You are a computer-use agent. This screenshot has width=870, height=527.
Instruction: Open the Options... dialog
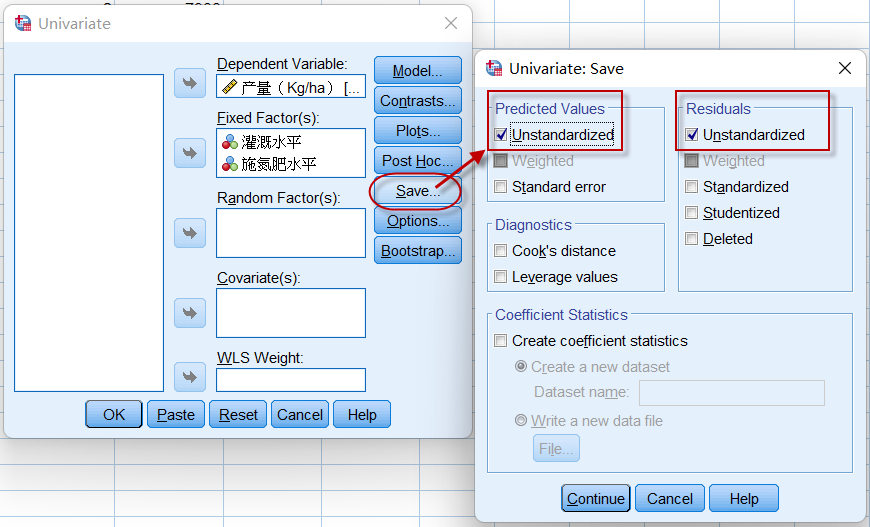pyautogui.click(x=417, y=221)
